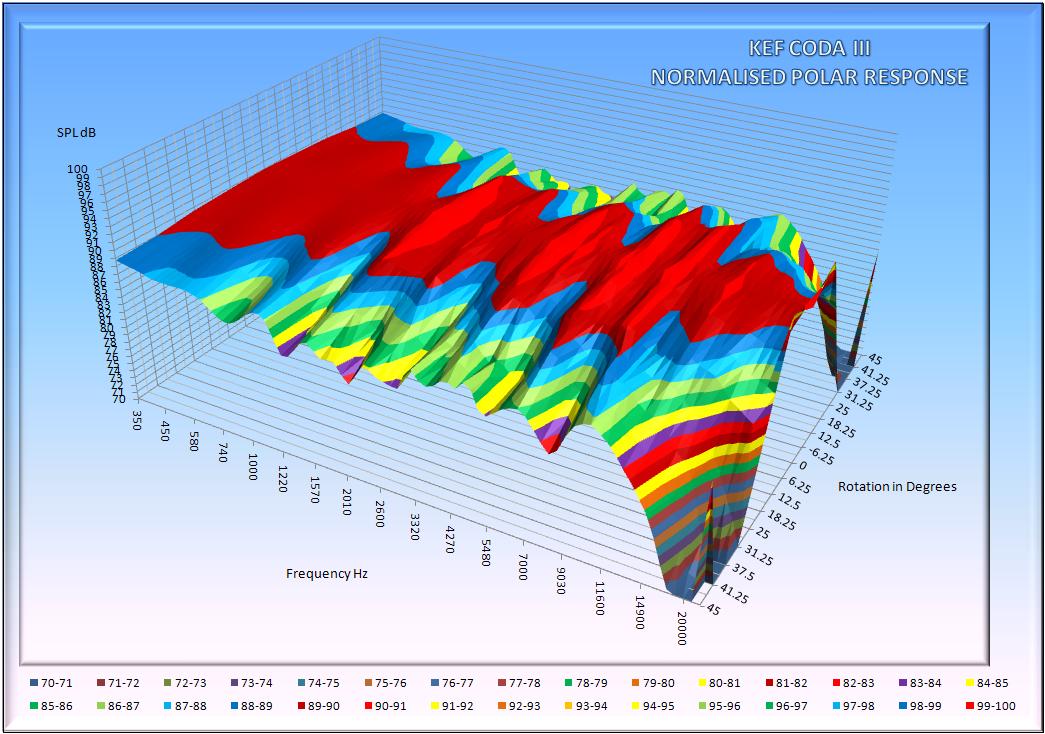
Task: Click the 1220 frequency axis label
Action: [283, 478]
